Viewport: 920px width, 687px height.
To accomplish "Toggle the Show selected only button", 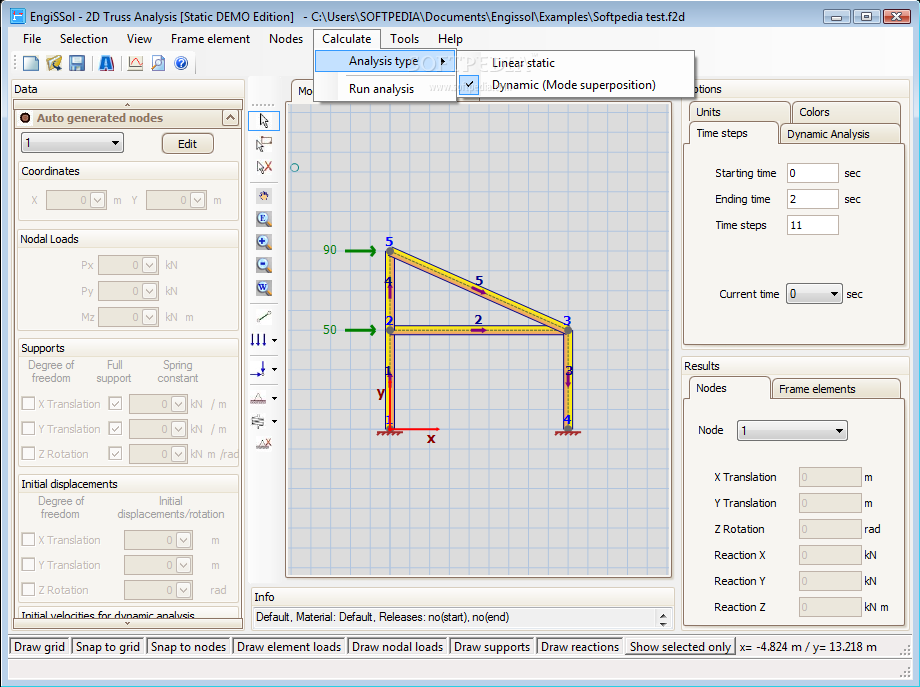I will pos(680,647).
